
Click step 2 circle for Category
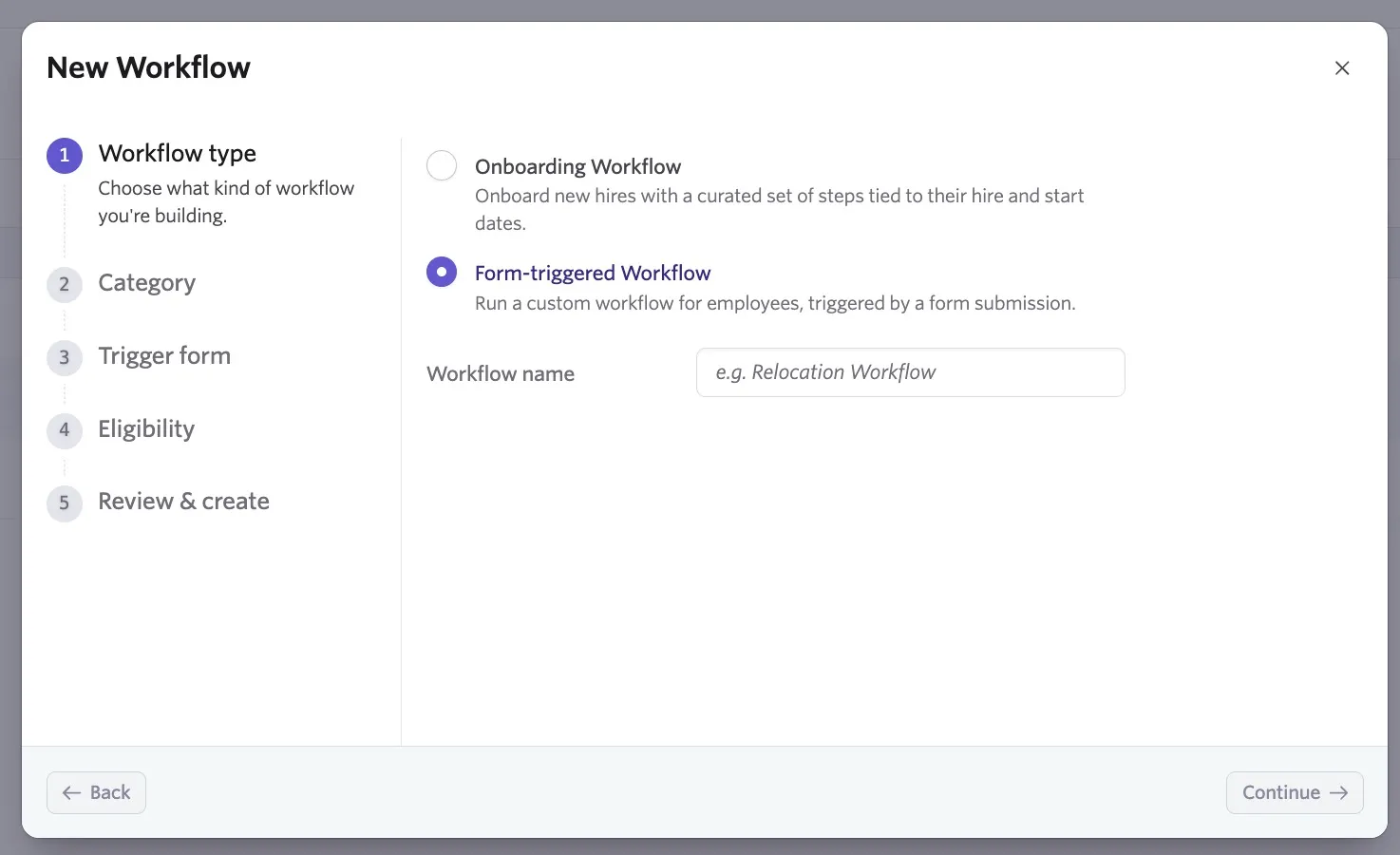tap(65, 284)
